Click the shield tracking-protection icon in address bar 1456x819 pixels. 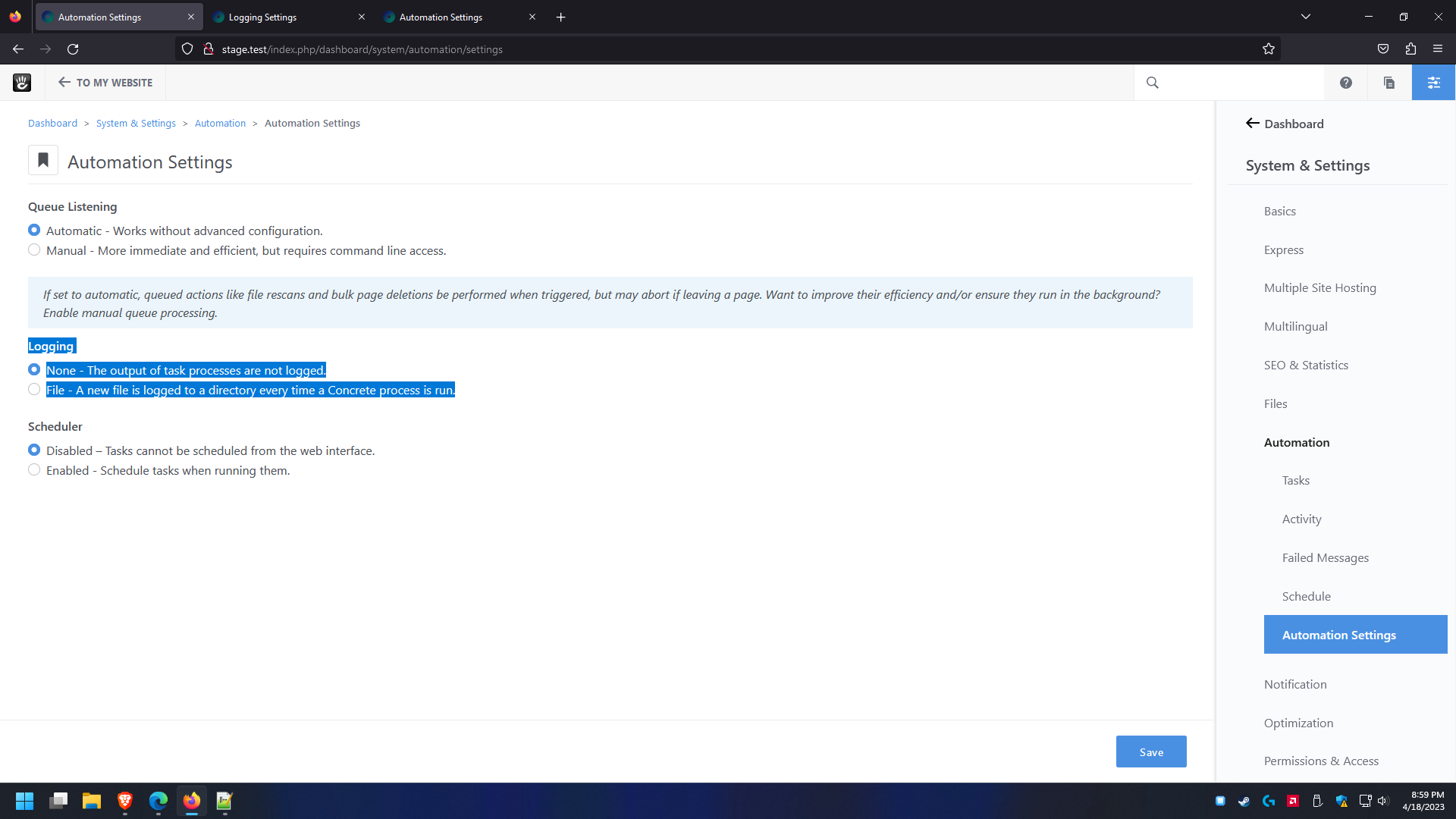click(x=187, y=49)
